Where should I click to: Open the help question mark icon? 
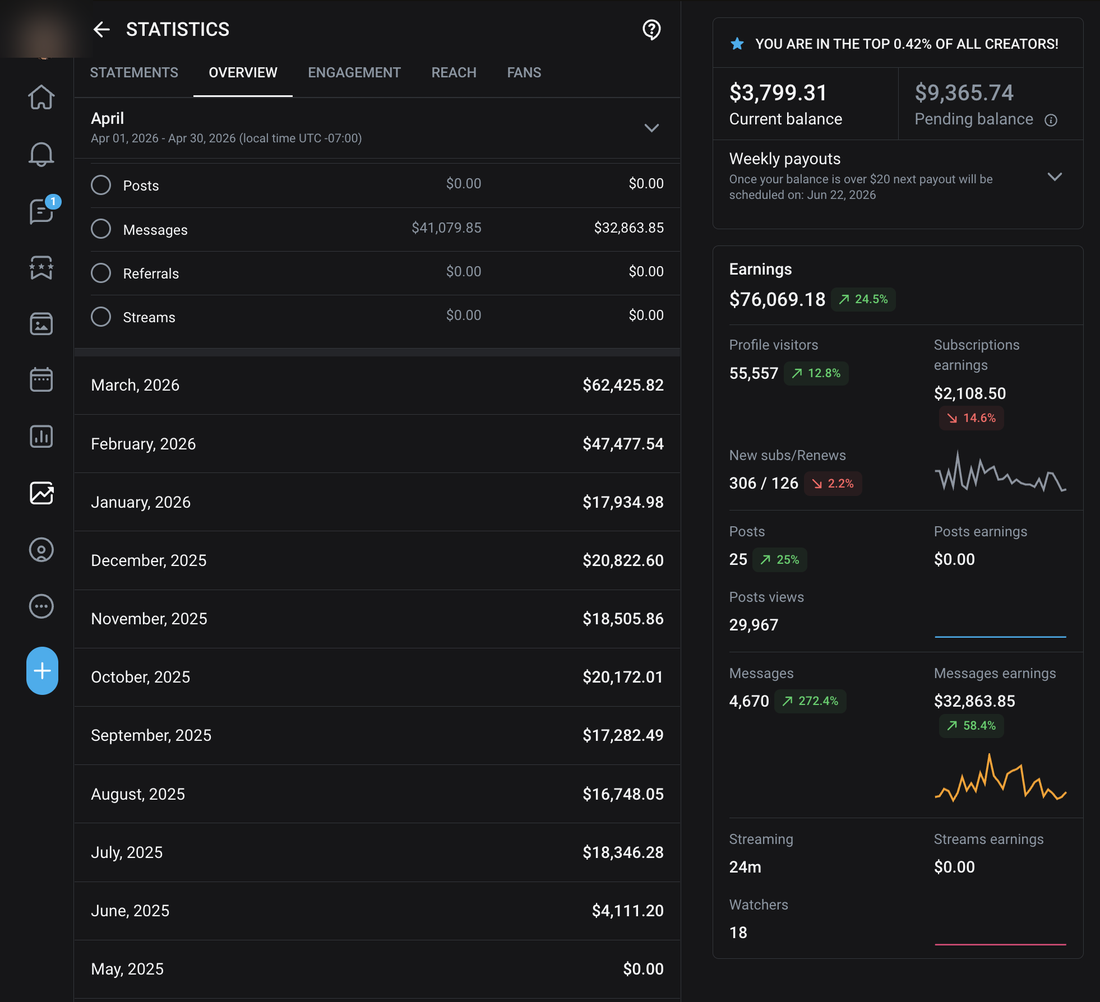(651, 29)
